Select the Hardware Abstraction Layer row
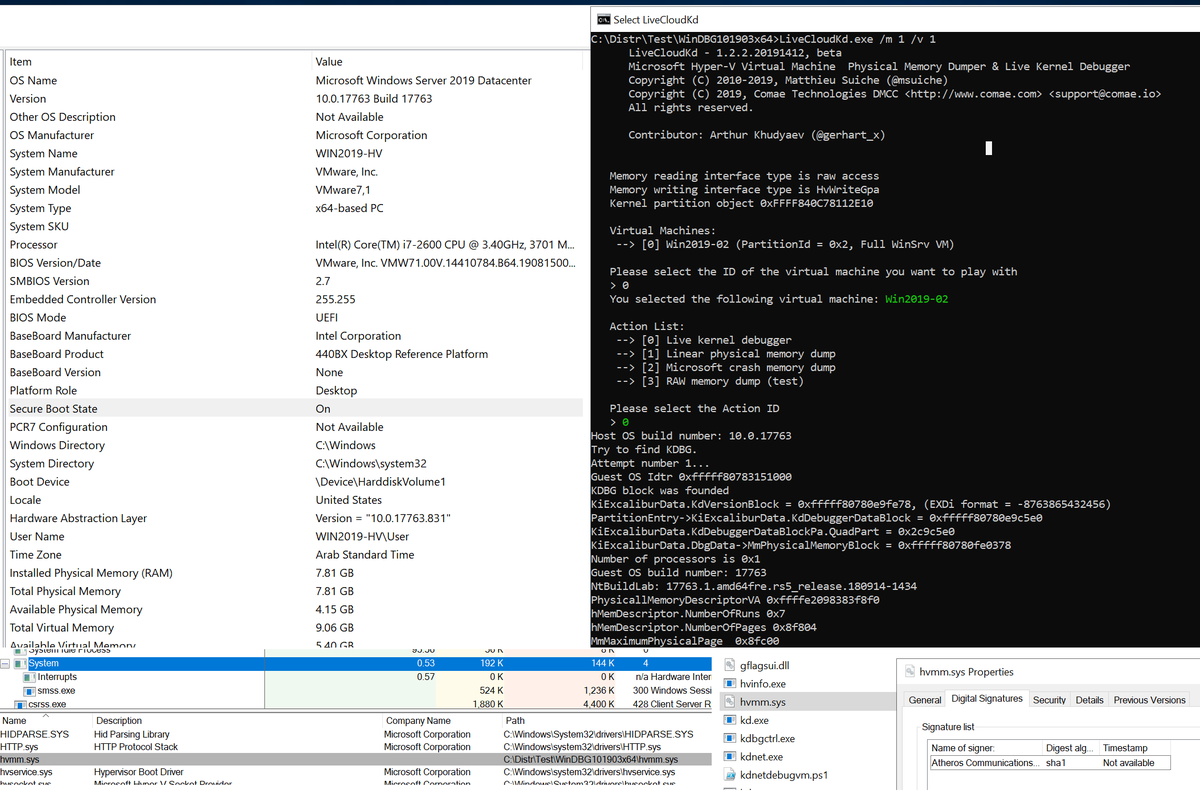1200x794 pixels. 294,518
